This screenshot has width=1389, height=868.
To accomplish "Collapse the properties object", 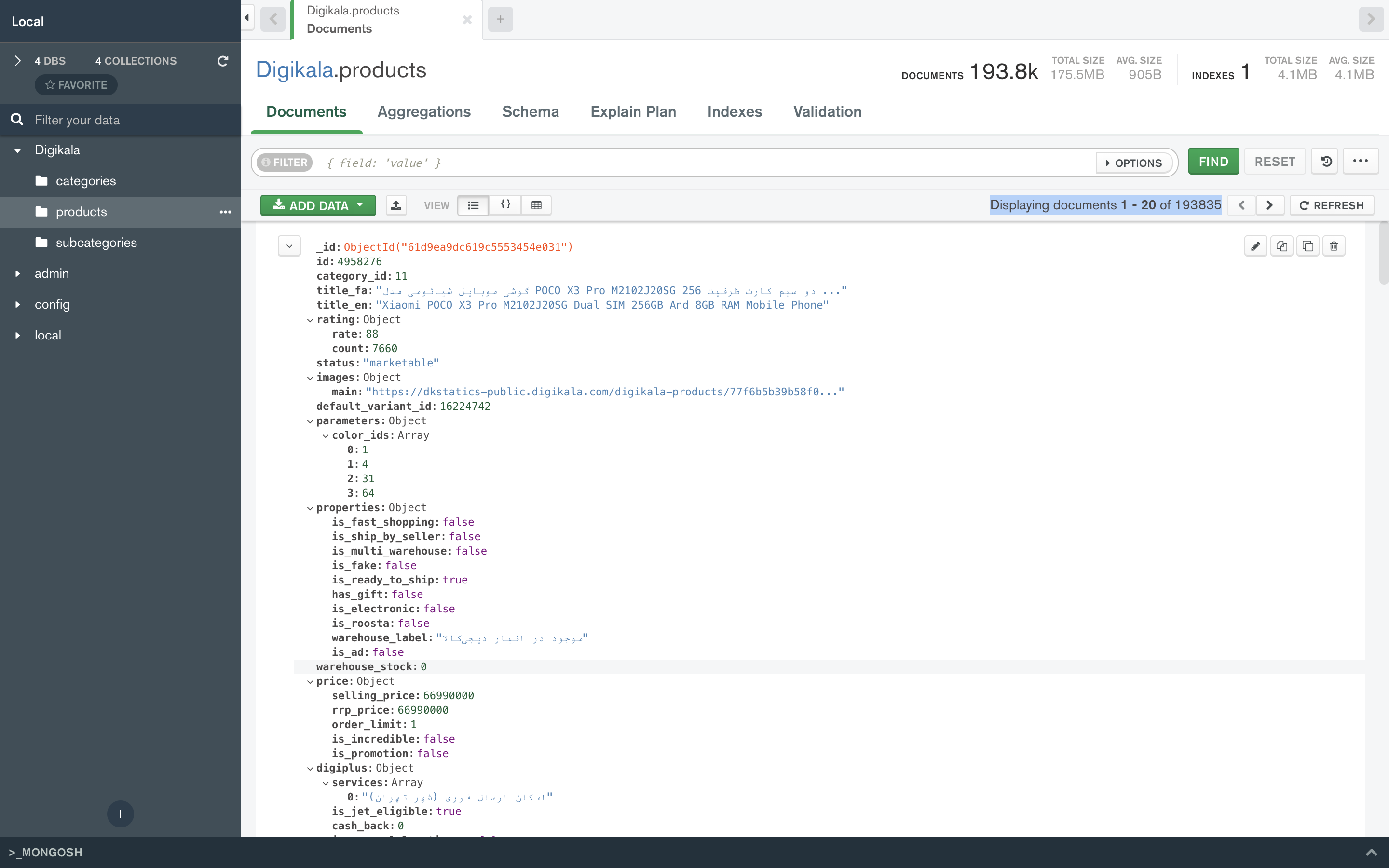I will pos(310,508).
